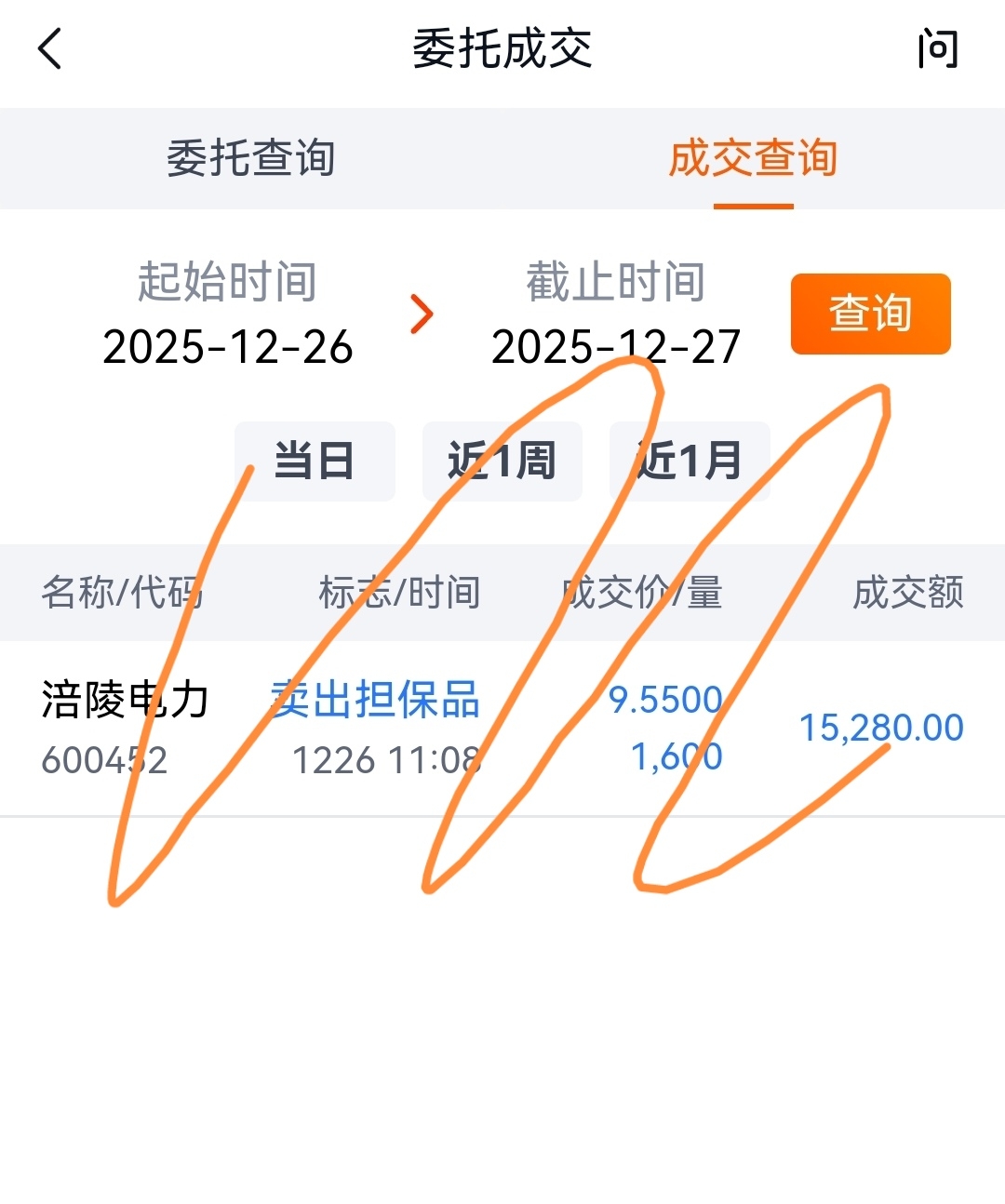The image size is (1005, 1204).
Task: Tap the 标志/时间 column header
Action: click(x=399, y=592)
